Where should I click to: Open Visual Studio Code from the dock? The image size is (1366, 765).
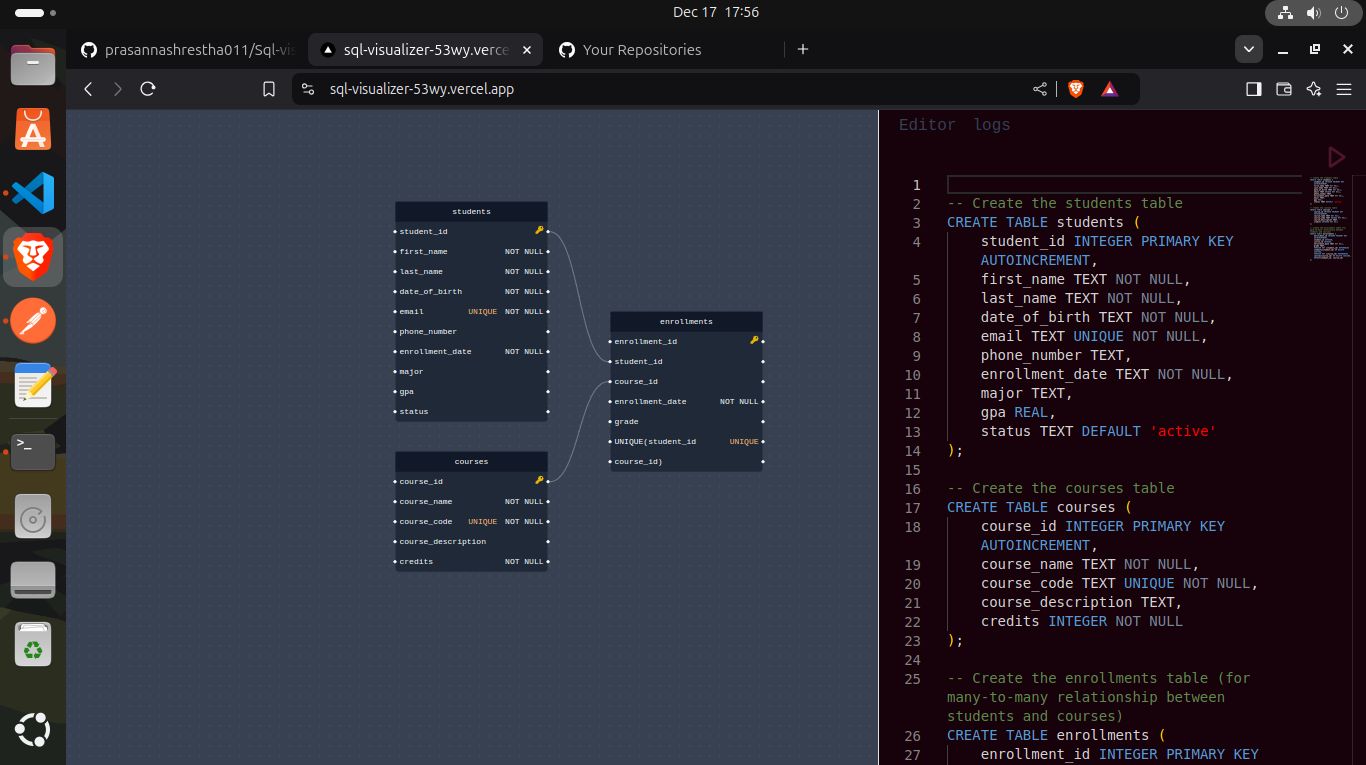[33, 193]
